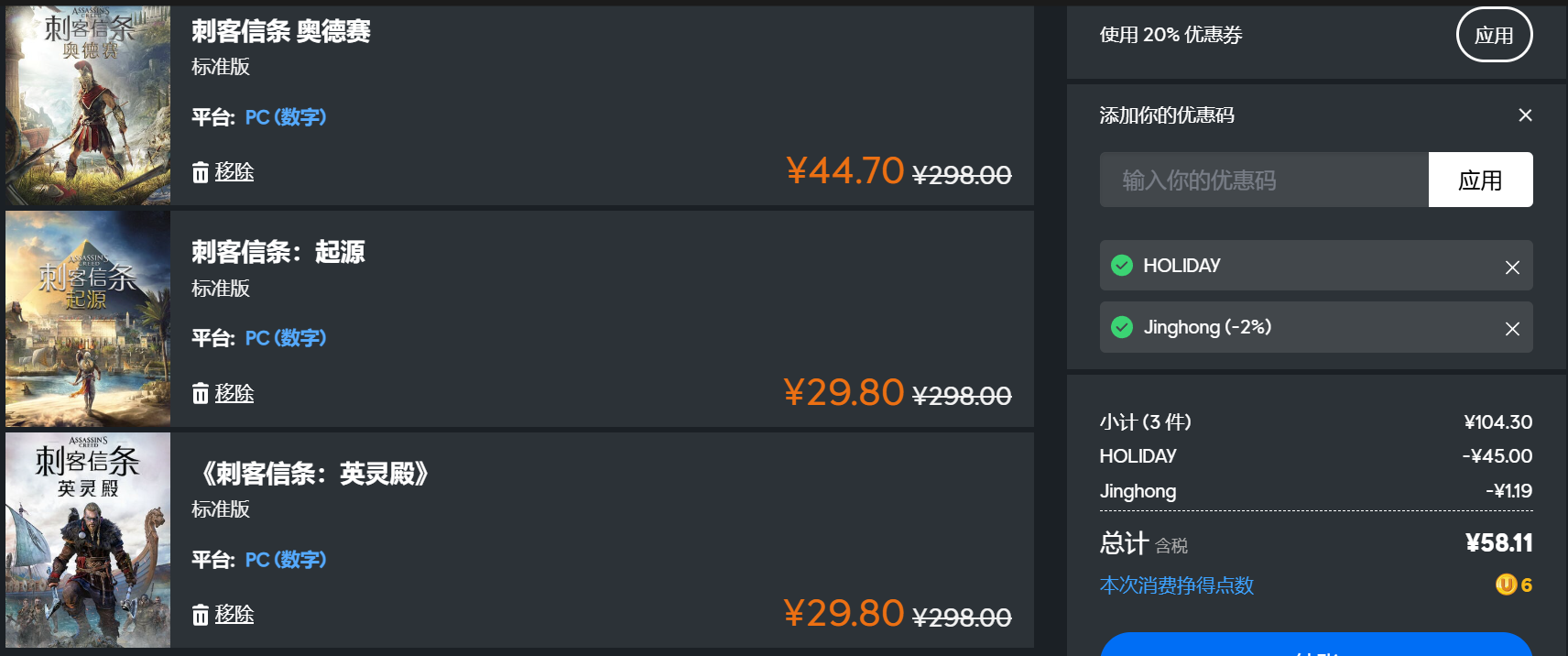Click 移除 link for 刺客信条 奥德赛
This screenshot has width=1568, height=656.
(x=234, y=172)
